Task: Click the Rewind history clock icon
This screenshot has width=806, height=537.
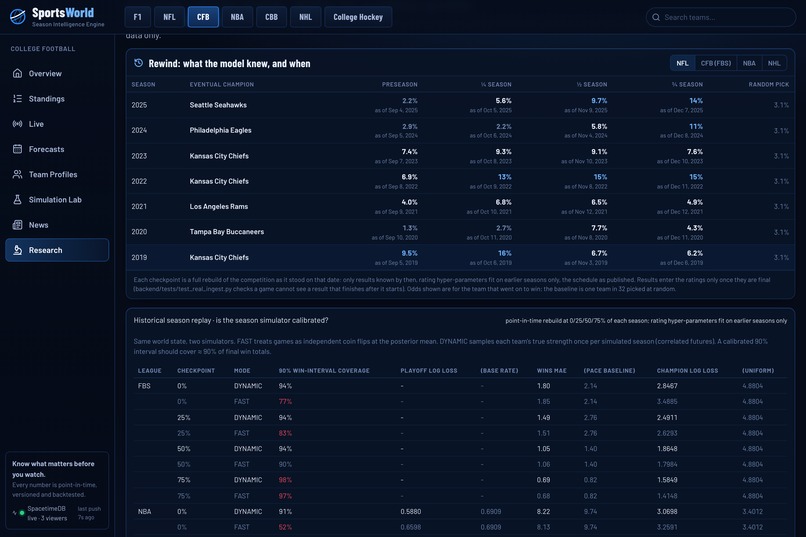Action: 138,63
